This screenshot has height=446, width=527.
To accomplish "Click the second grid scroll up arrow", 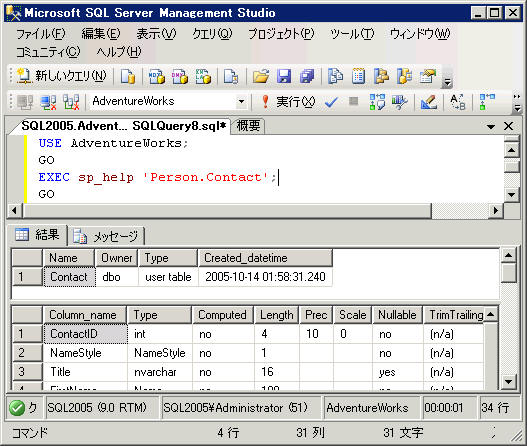I will click(490, 315).
